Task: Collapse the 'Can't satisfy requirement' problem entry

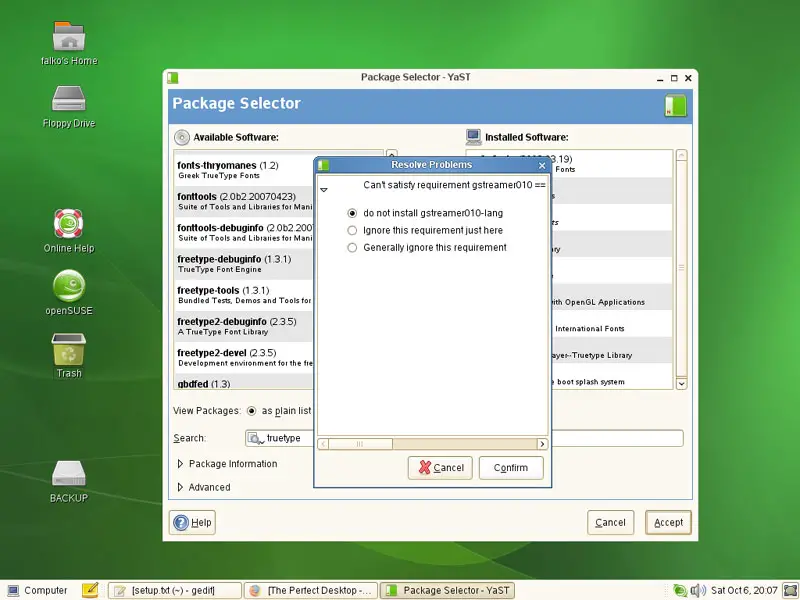Action: (323, 188)
